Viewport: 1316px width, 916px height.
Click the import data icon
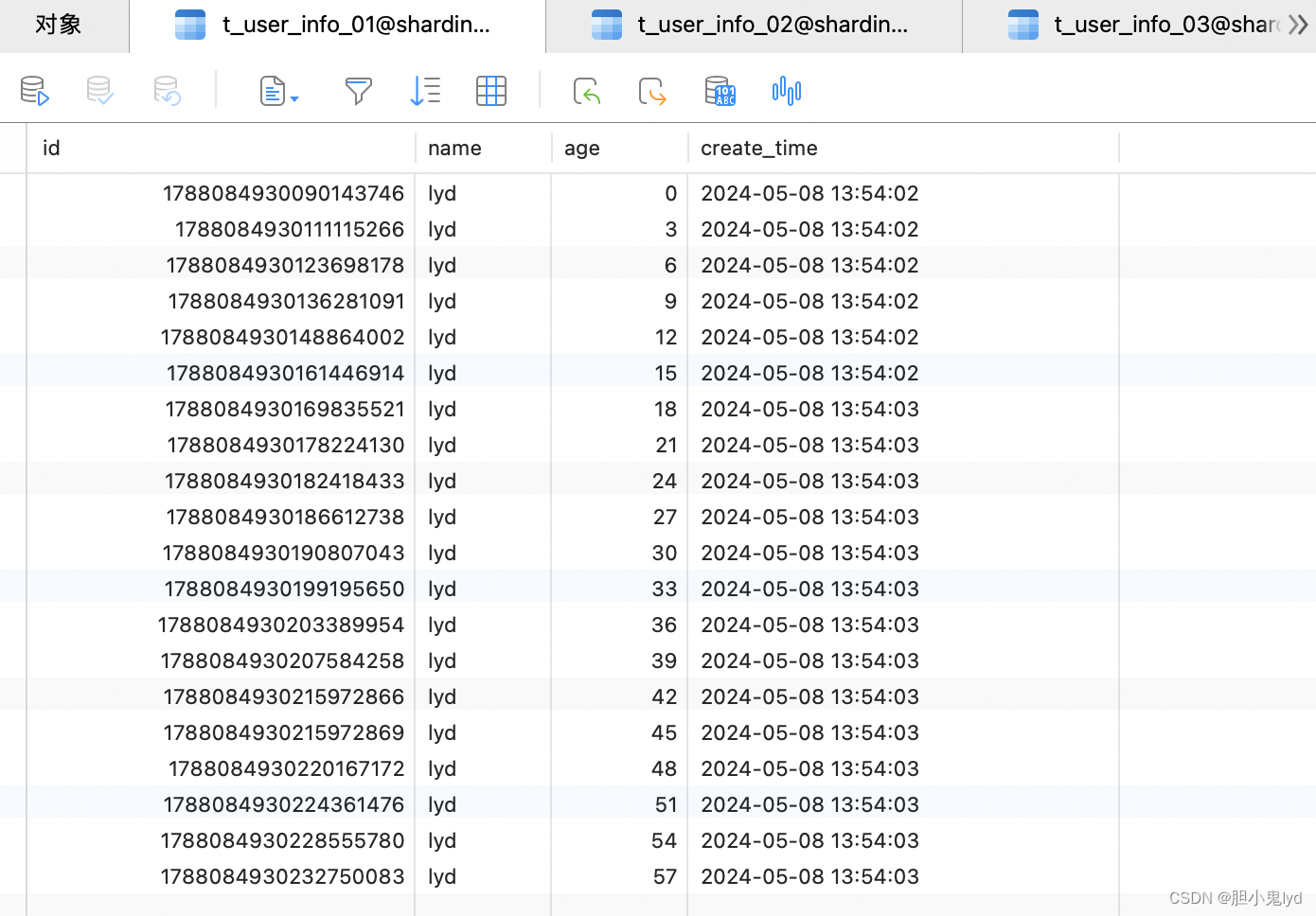[x=587, y=91]
